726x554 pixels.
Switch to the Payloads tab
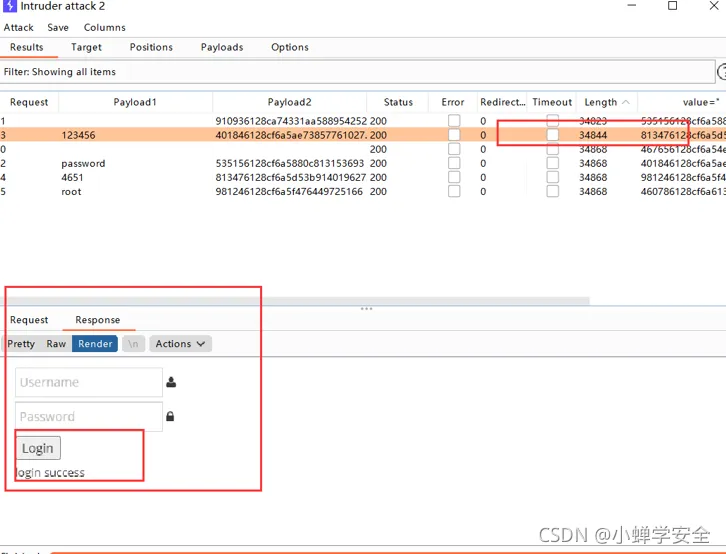click(x=222, y=47)
